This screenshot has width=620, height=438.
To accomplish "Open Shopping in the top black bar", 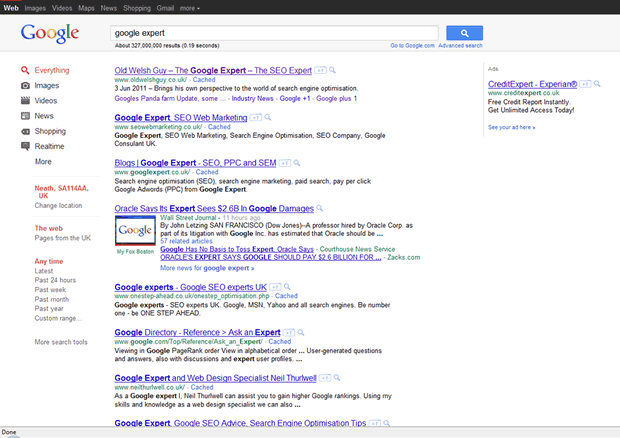I will click(x=137, y=8).
